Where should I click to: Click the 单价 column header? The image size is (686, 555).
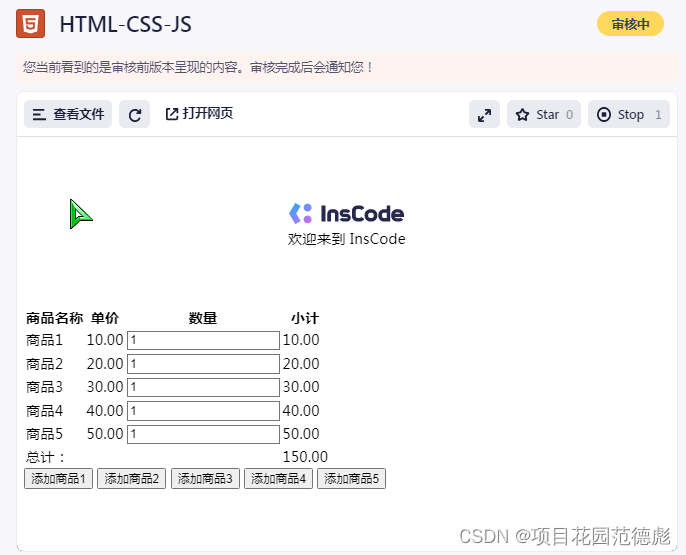(x=105, y=318)
